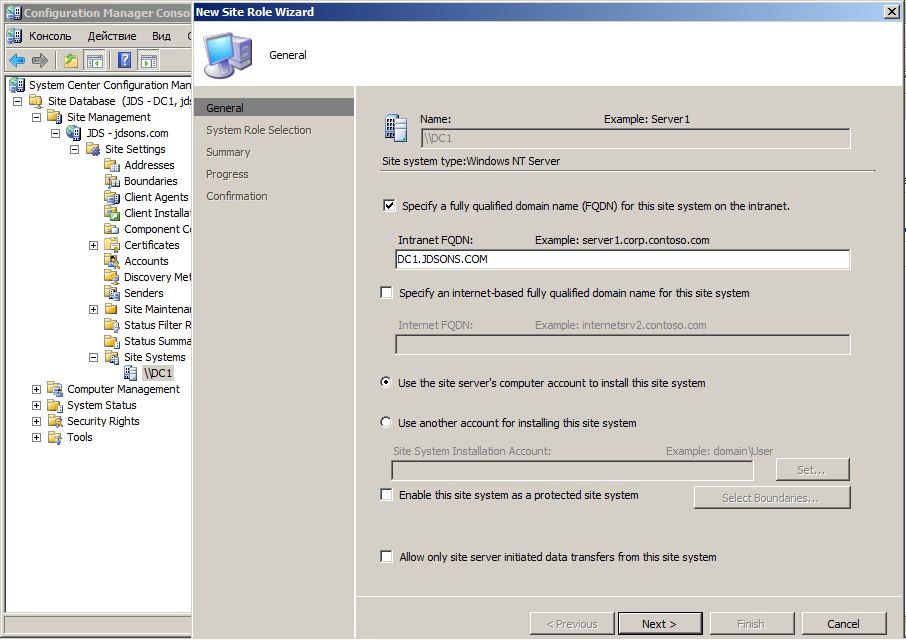Close the New Site Role Wizard

click(x=892, y=12)
